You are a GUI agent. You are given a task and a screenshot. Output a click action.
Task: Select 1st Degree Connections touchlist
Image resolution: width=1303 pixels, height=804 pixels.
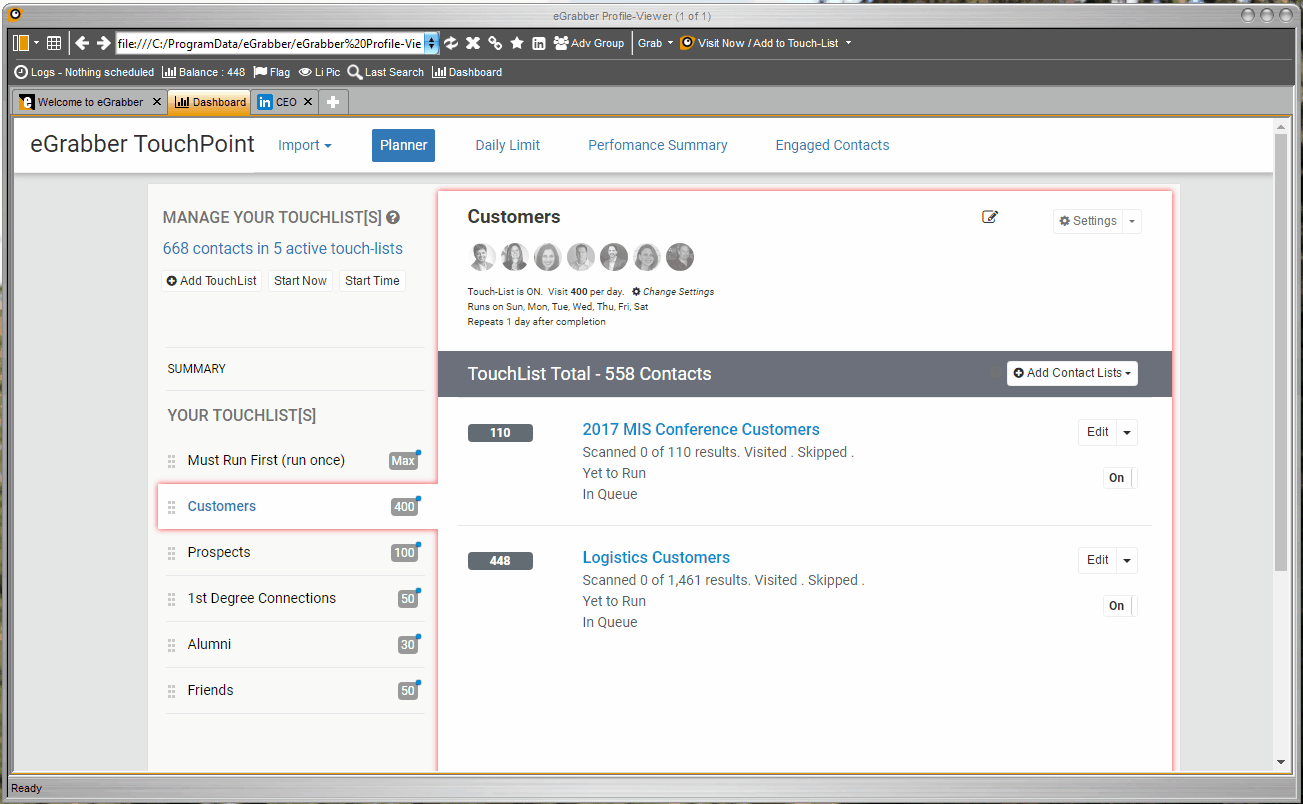[262, 598]
